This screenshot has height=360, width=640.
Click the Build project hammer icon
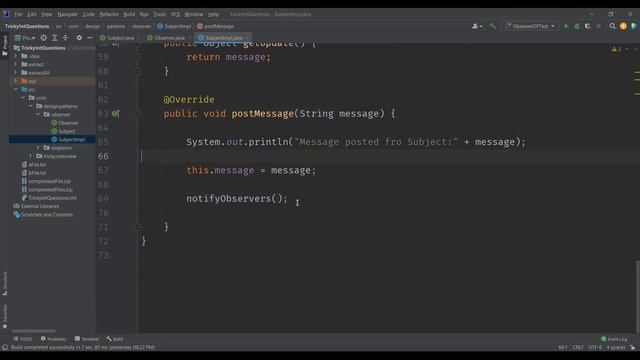tap(493, 26)
